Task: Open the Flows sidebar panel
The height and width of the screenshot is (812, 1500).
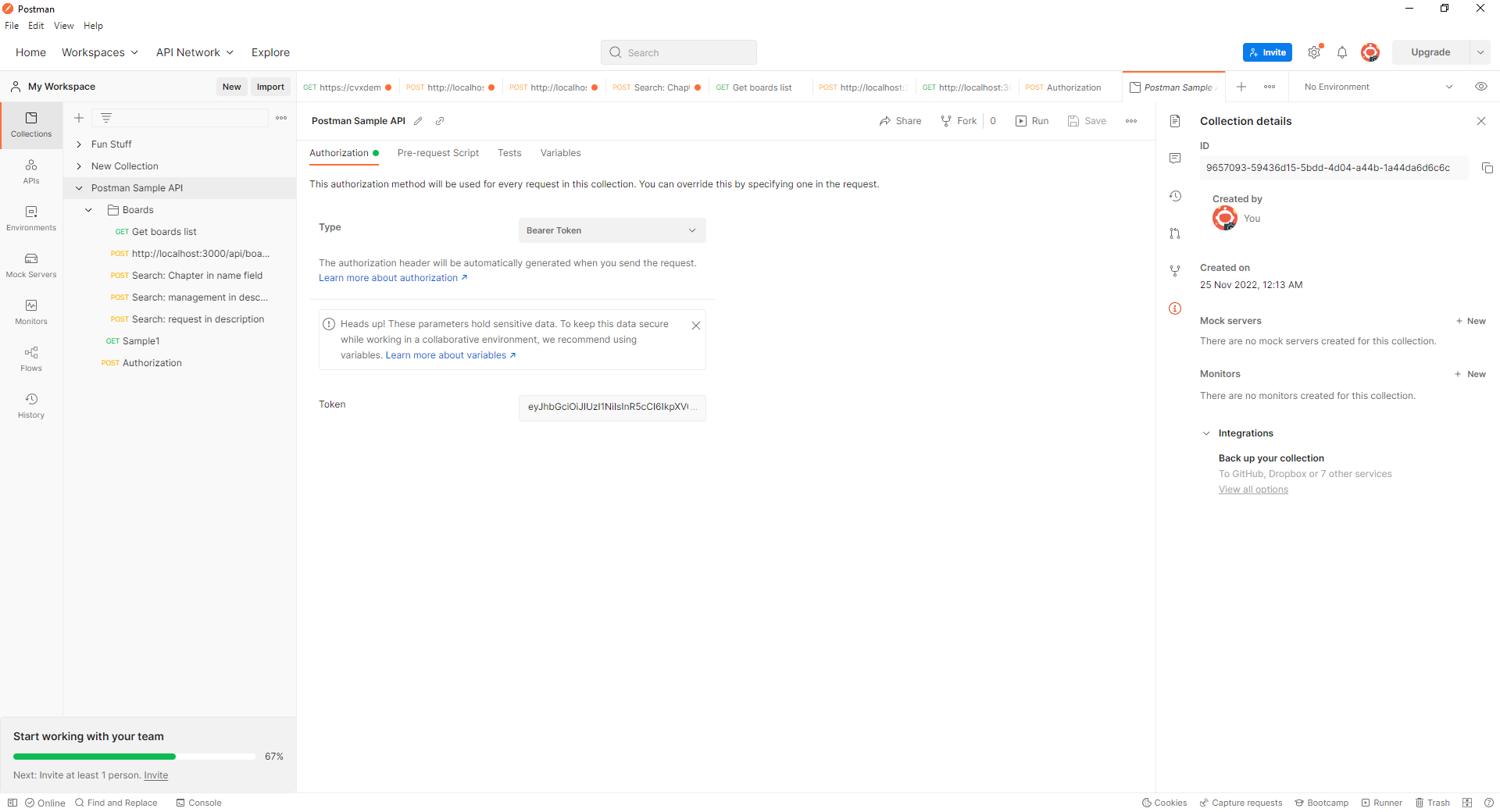Action: (31, 359)
